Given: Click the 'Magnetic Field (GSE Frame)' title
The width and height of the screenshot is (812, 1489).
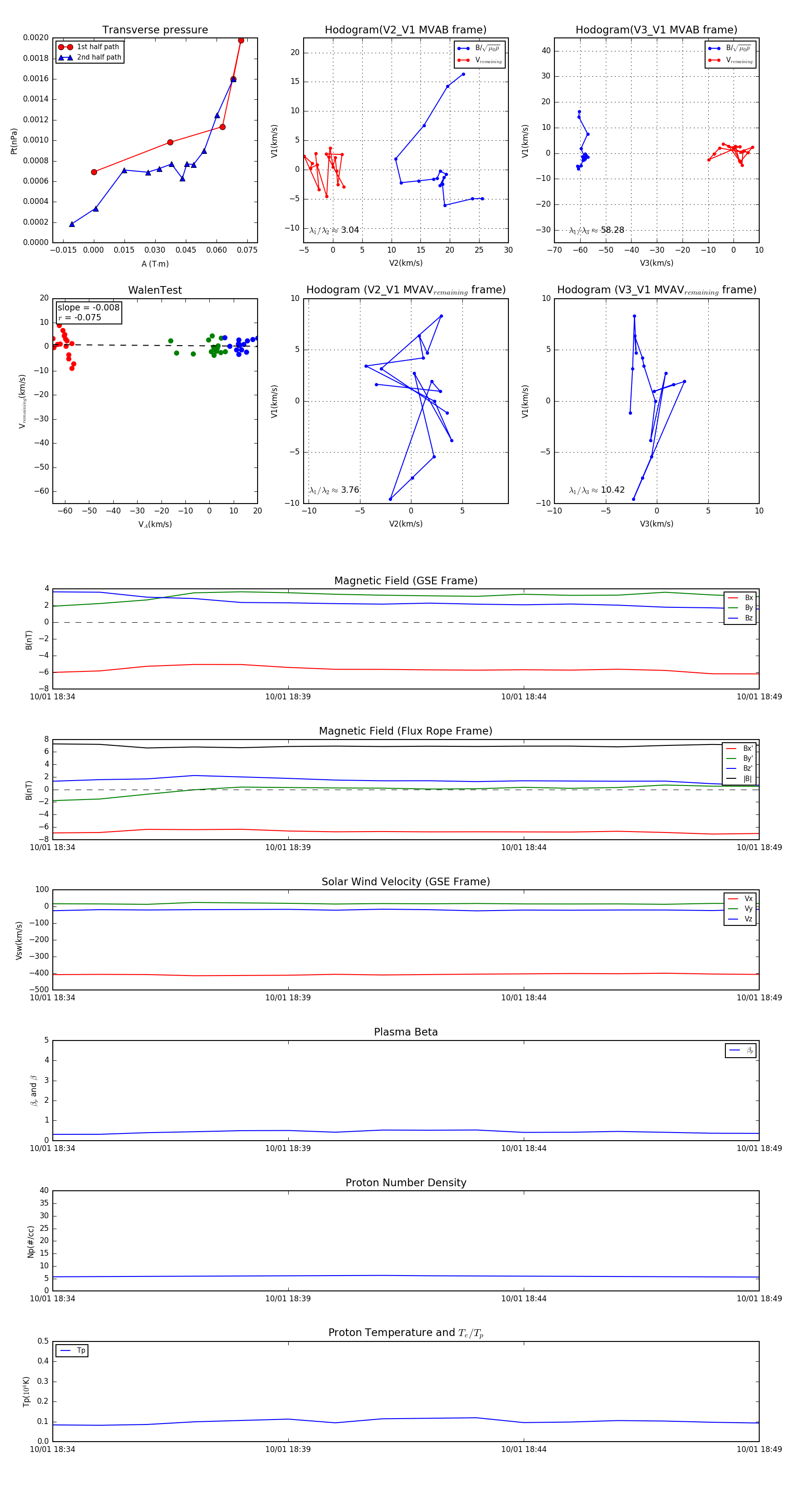Looking at the screenshot, I should [x=406, y=581].
